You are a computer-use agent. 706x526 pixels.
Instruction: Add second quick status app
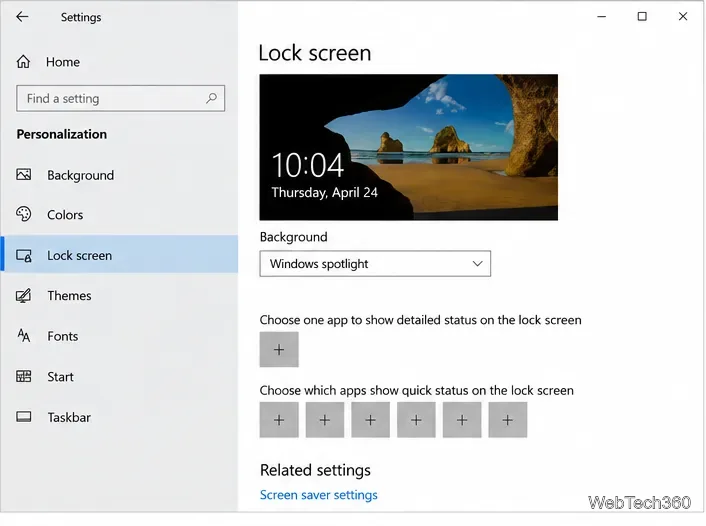[x=325, y=420]
